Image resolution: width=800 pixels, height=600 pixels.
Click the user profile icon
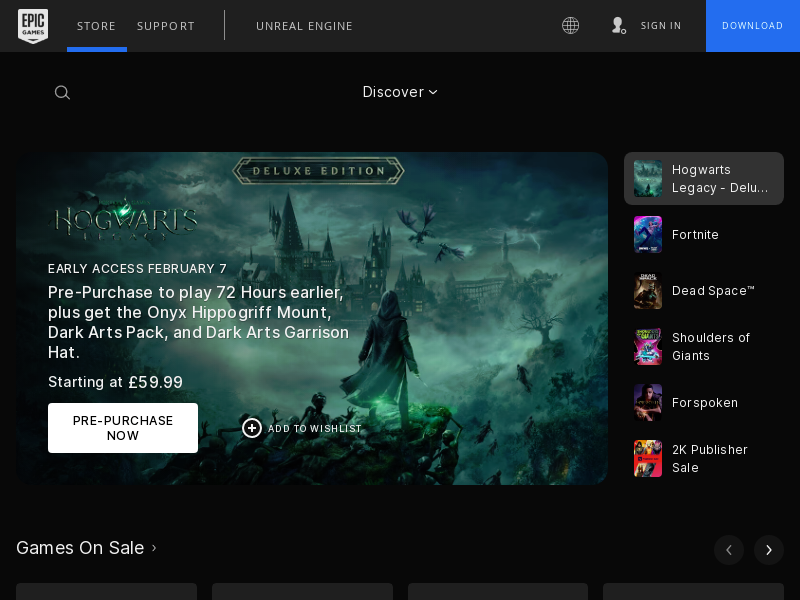click(618, 26)
